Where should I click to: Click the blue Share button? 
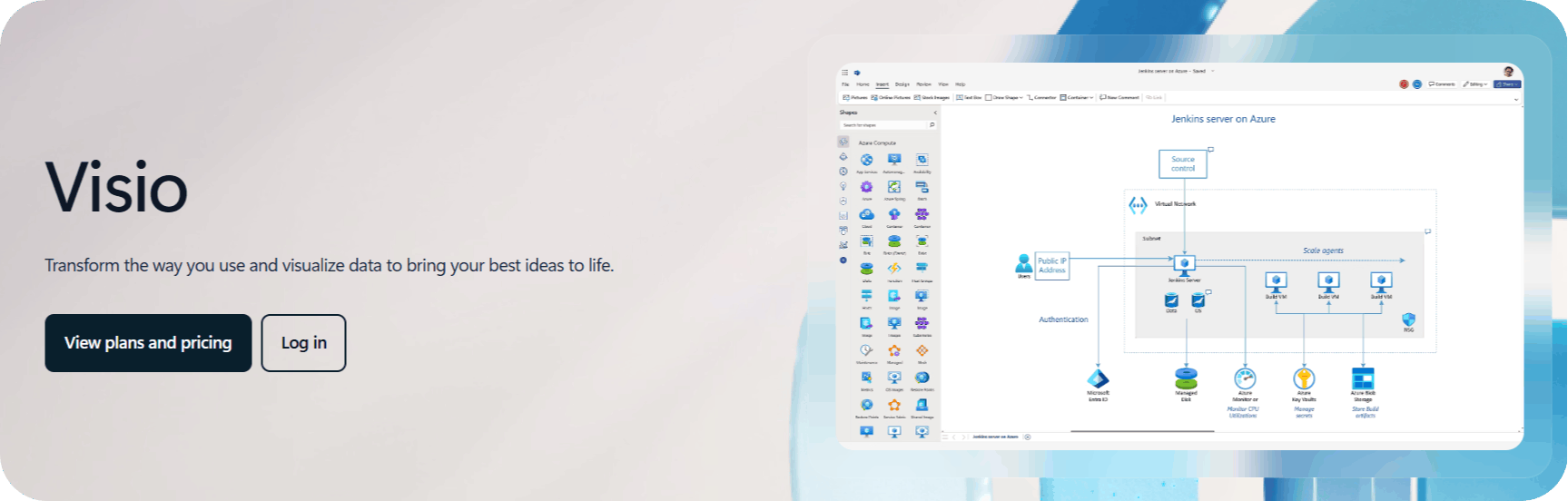pyautogui.click(x=1507, y=84)
